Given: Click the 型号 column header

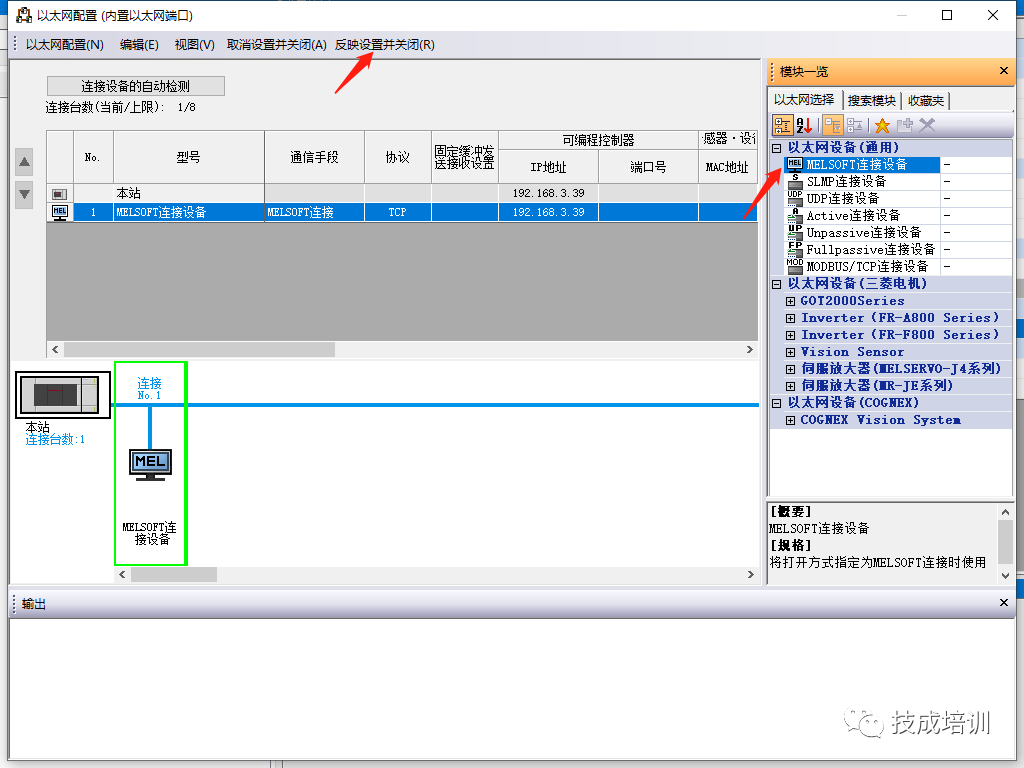Looking at the screenshot, I should 189,157.
